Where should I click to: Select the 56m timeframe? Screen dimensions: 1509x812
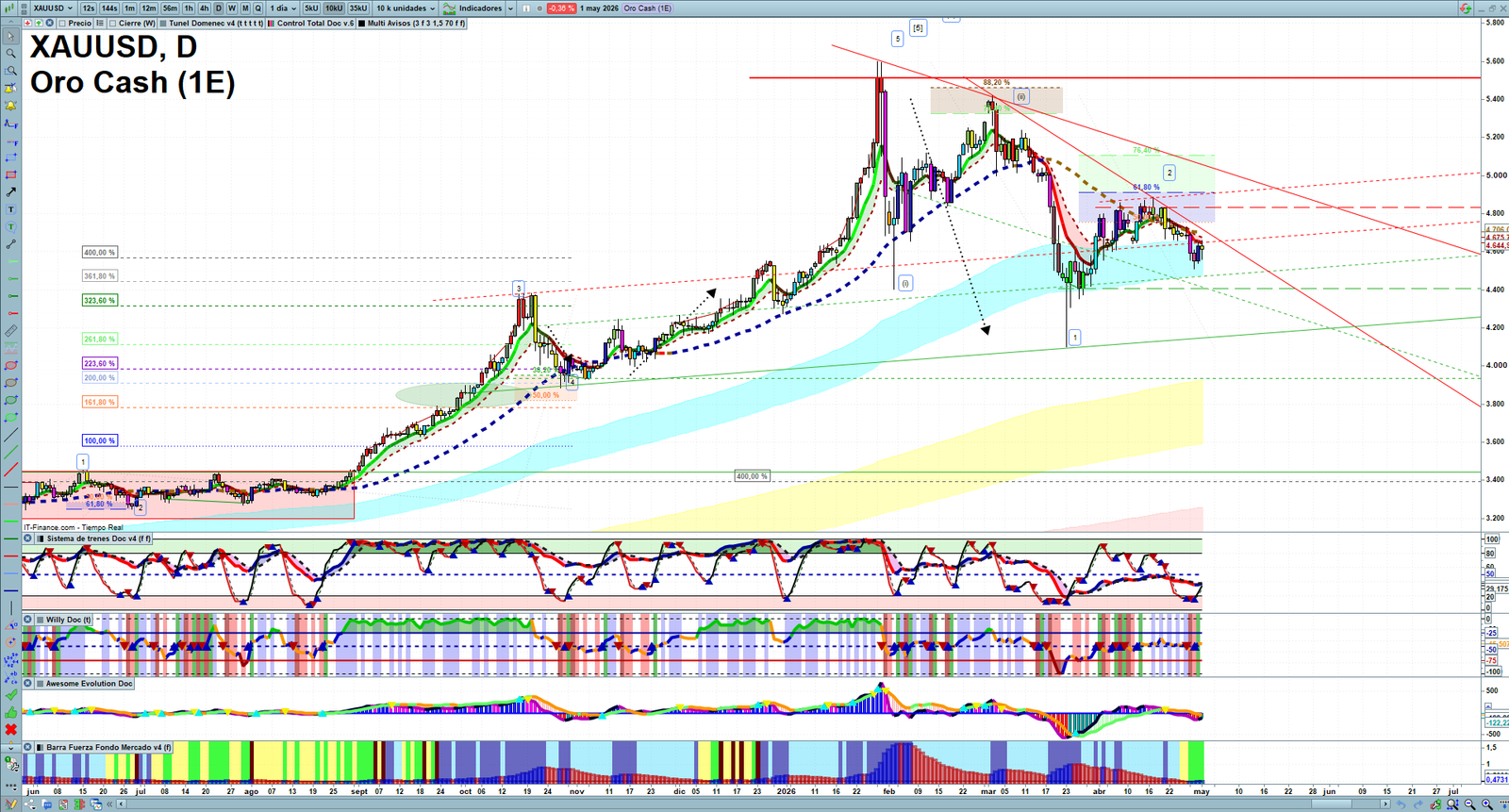(170, 8)
